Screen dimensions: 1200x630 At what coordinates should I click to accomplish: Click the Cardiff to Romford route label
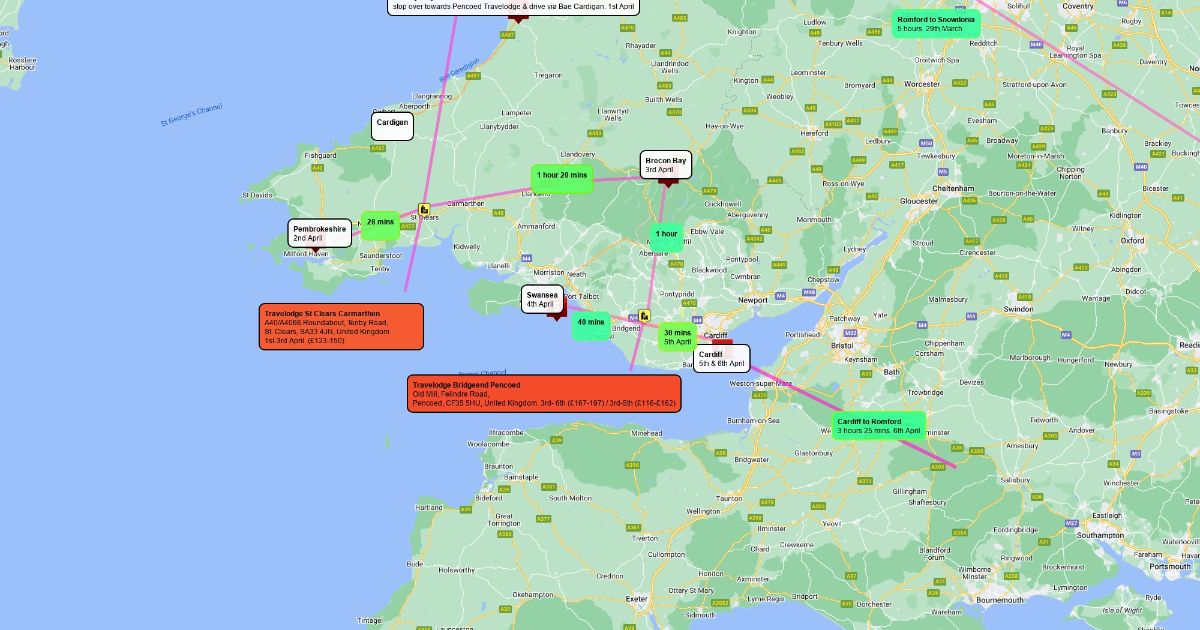[x=879, y=426]
